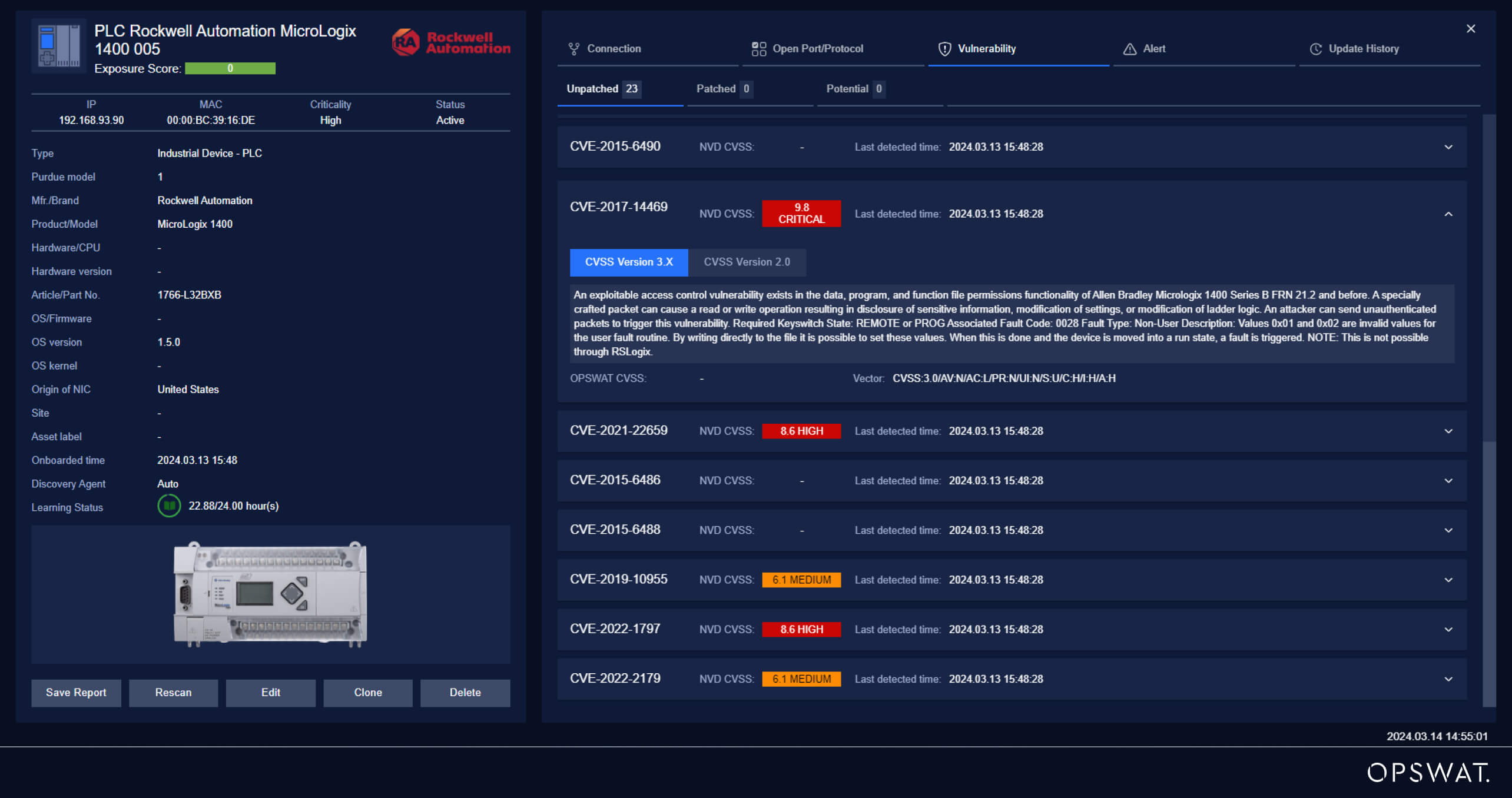Click the Save Report button

point(76,693)
